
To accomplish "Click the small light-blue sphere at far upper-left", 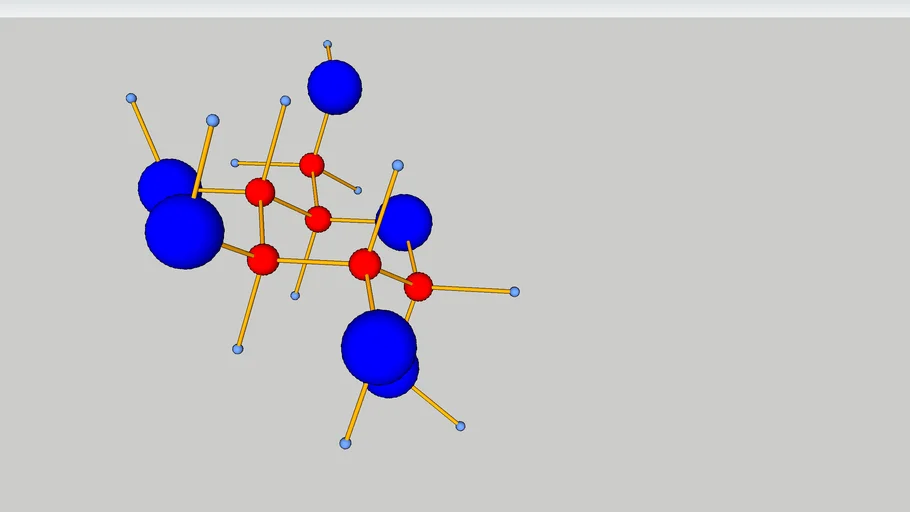I will coord(131,98).
